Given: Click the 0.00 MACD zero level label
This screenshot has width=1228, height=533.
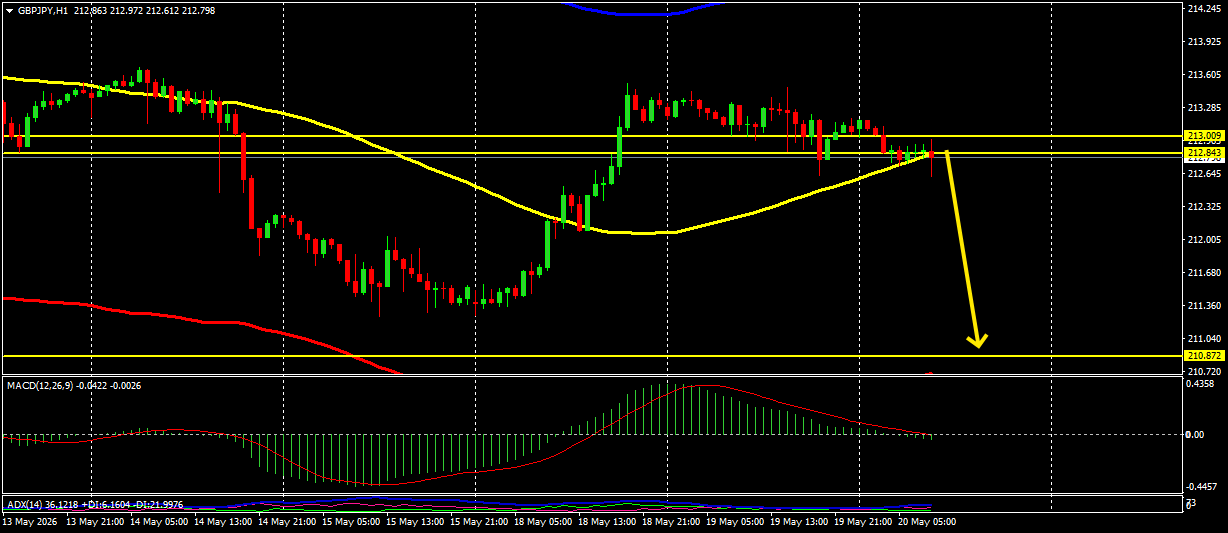Looking at the screenshot, I should (x=1196, y=435).
